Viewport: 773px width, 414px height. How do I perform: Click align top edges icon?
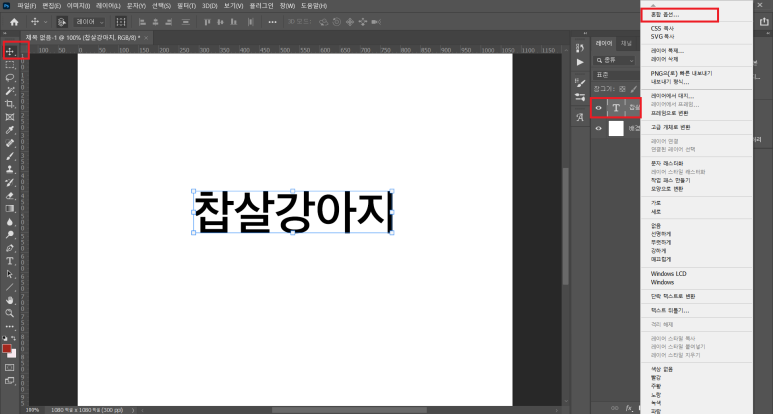click(208, 22)
